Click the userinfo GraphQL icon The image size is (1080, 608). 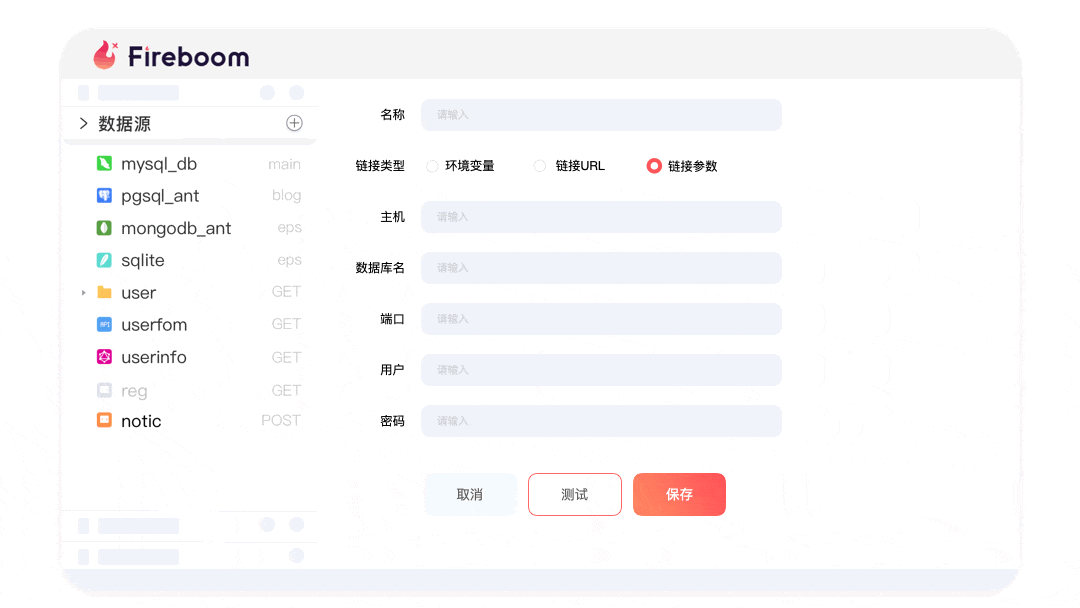[x=104, y=357]
